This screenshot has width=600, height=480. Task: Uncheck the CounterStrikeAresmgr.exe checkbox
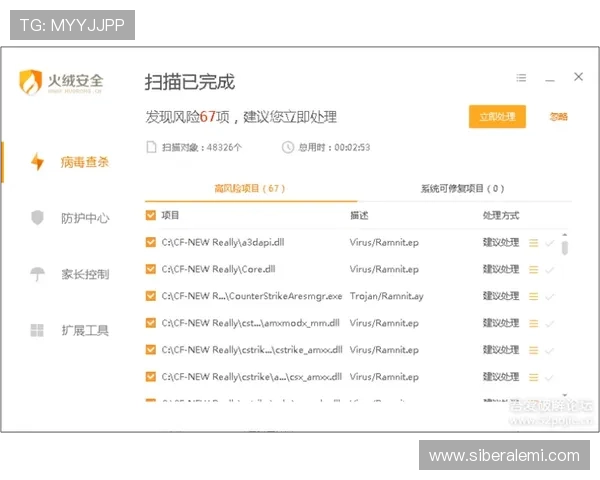151,296
